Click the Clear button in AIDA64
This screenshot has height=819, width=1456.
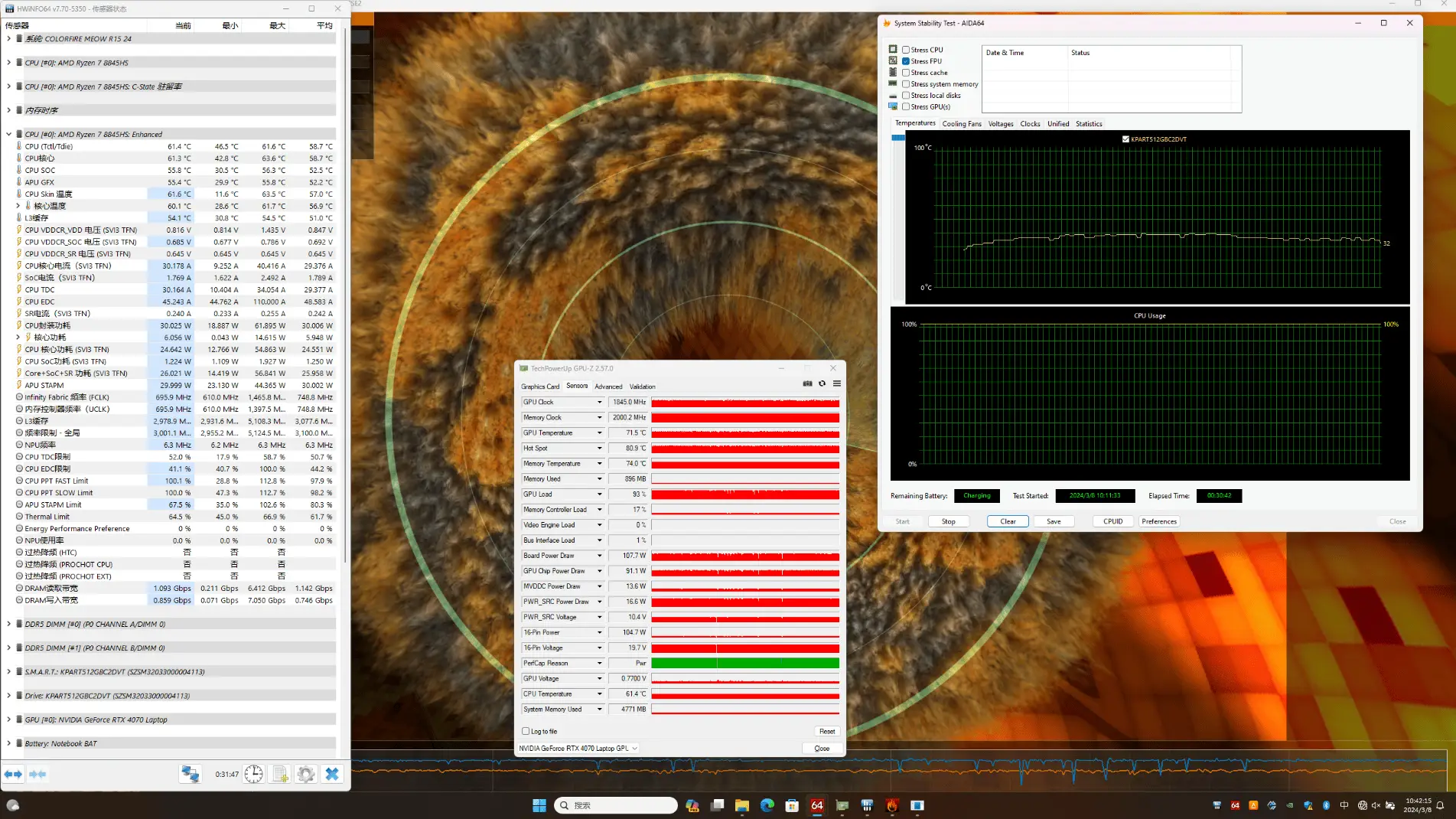[x=1008, y=521]
